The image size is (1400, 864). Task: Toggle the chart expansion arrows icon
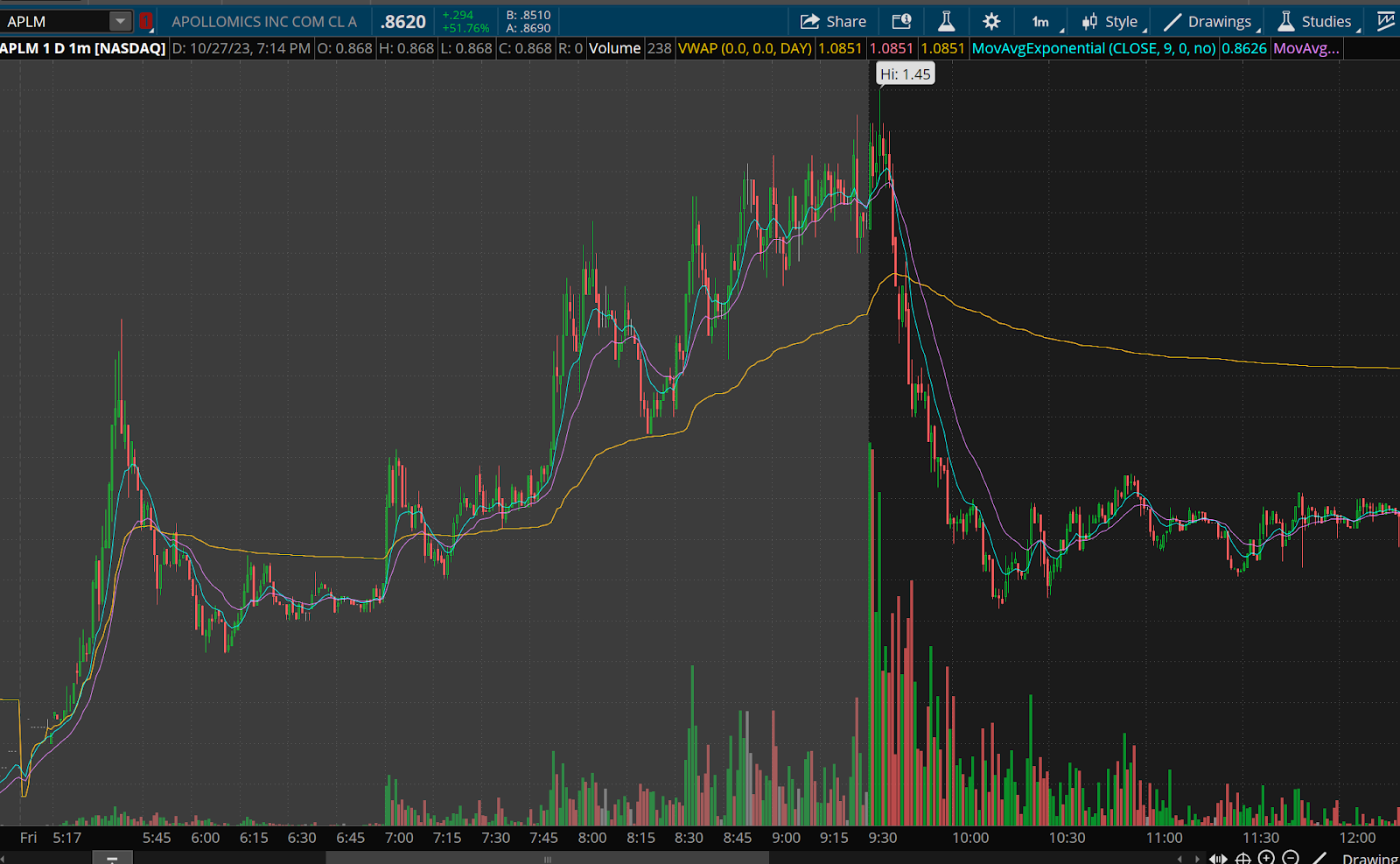click(1217, 858)
